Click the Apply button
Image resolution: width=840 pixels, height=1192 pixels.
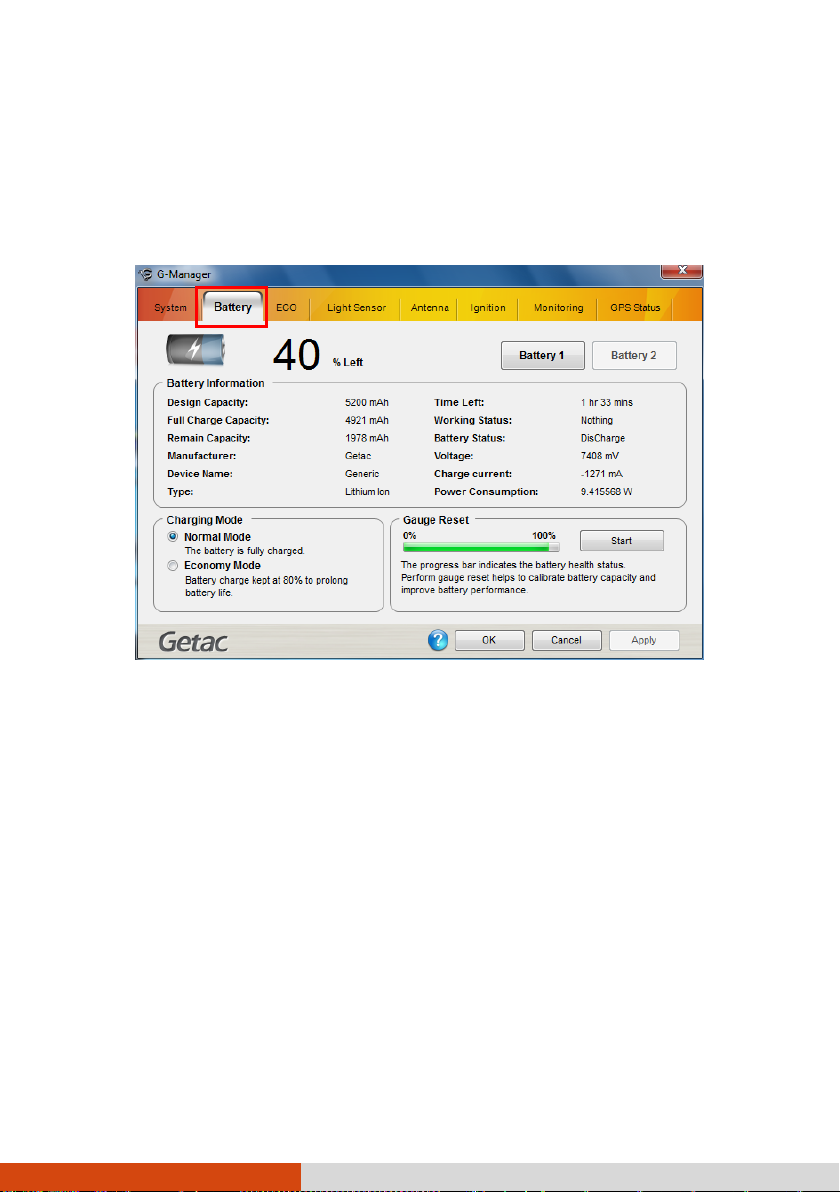644,640
